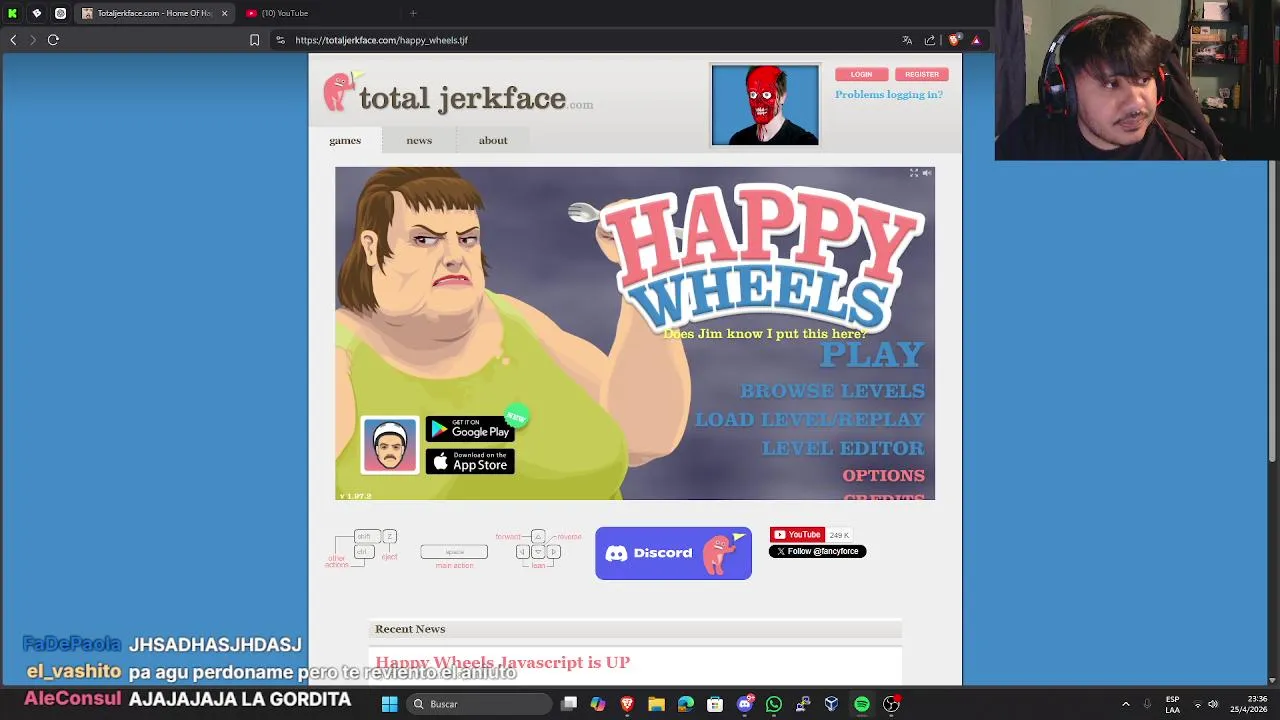Open the Windows Start menu
1280x720 pixels.
point(389,704)
